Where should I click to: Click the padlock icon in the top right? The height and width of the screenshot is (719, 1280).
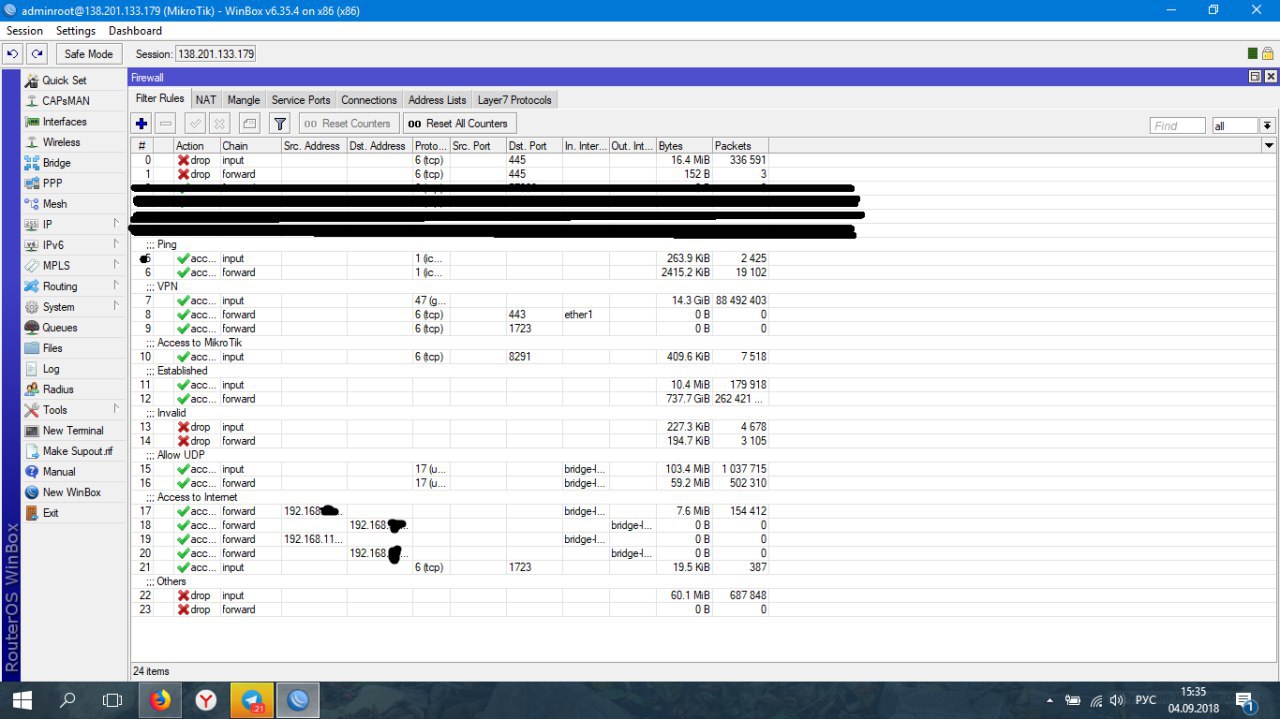pyautogui.click(x=1267, y=54)
